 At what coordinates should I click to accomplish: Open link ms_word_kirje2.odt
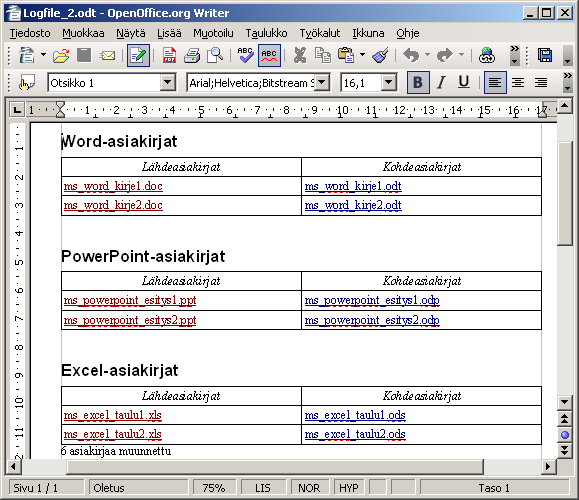(x=353, y=205)
